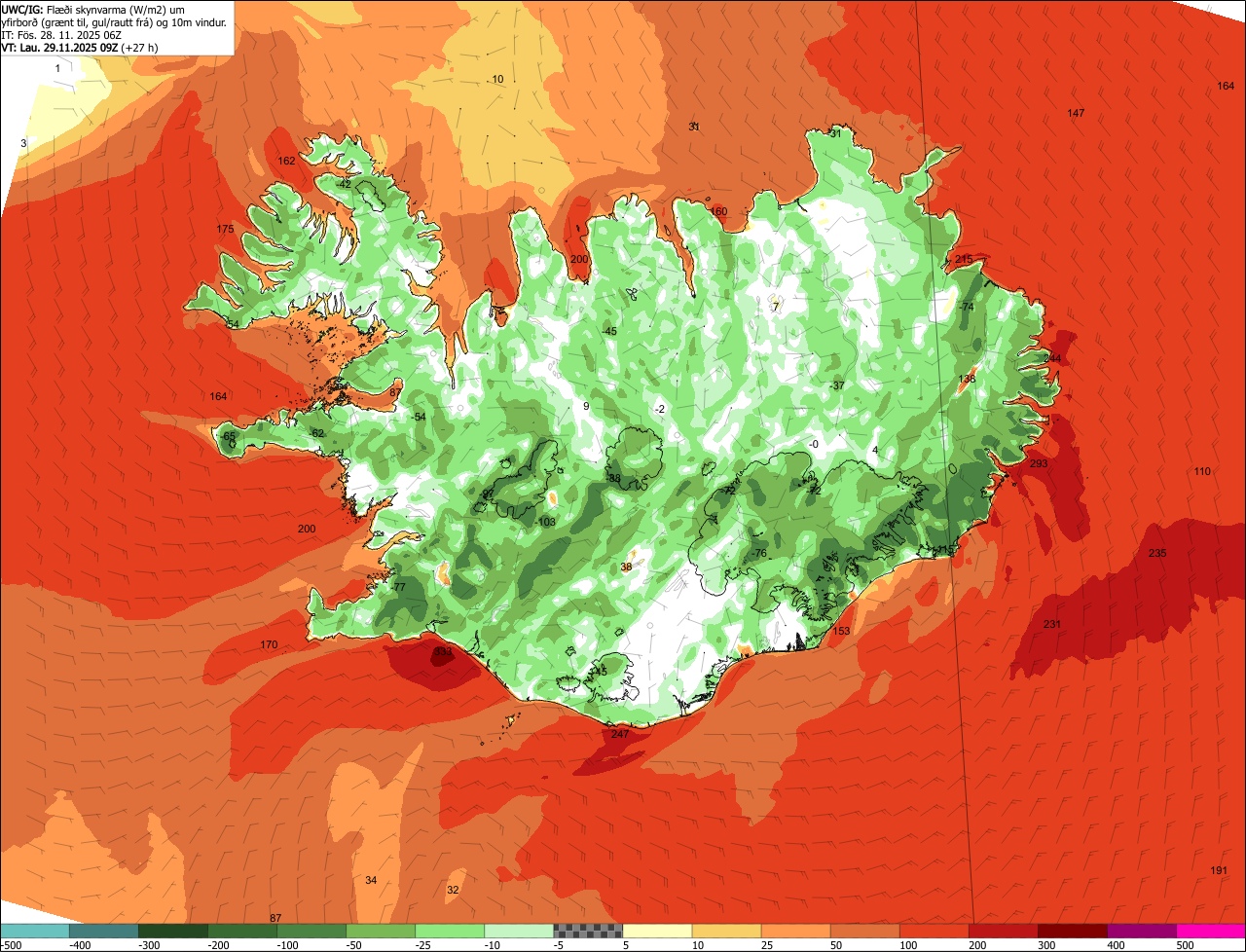
Task: Click the value '235' in the dark red patch
Action: click(1157, 553)
